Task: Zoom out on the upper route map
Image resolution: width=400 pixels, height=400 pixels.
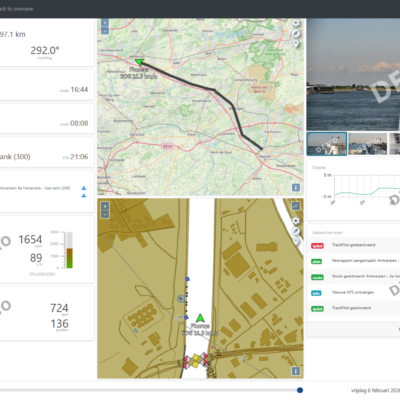Action: (105, 31)
